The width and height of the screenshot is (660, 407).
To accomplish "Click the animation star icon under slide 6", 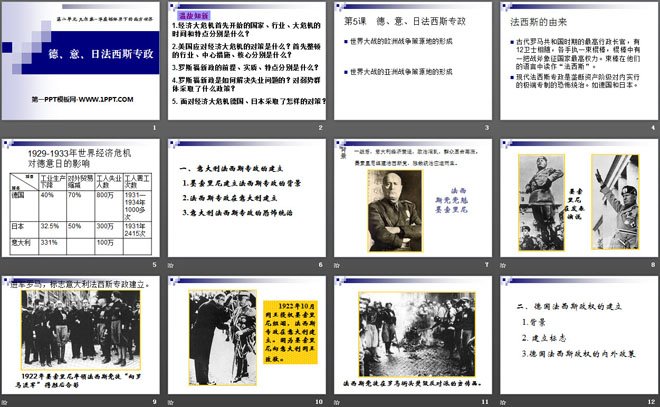I will (x=170, y=265).
